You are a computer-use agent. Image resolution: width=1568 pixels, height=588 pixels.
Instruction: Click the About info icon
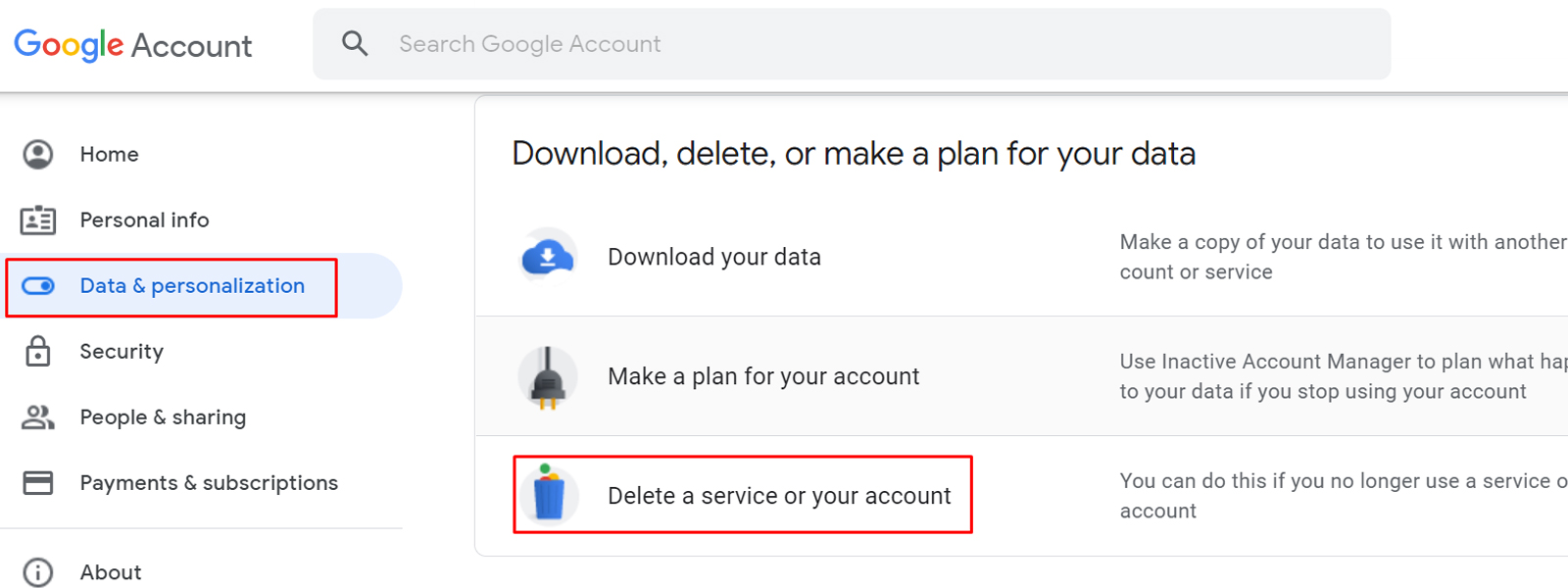(38, 572)
